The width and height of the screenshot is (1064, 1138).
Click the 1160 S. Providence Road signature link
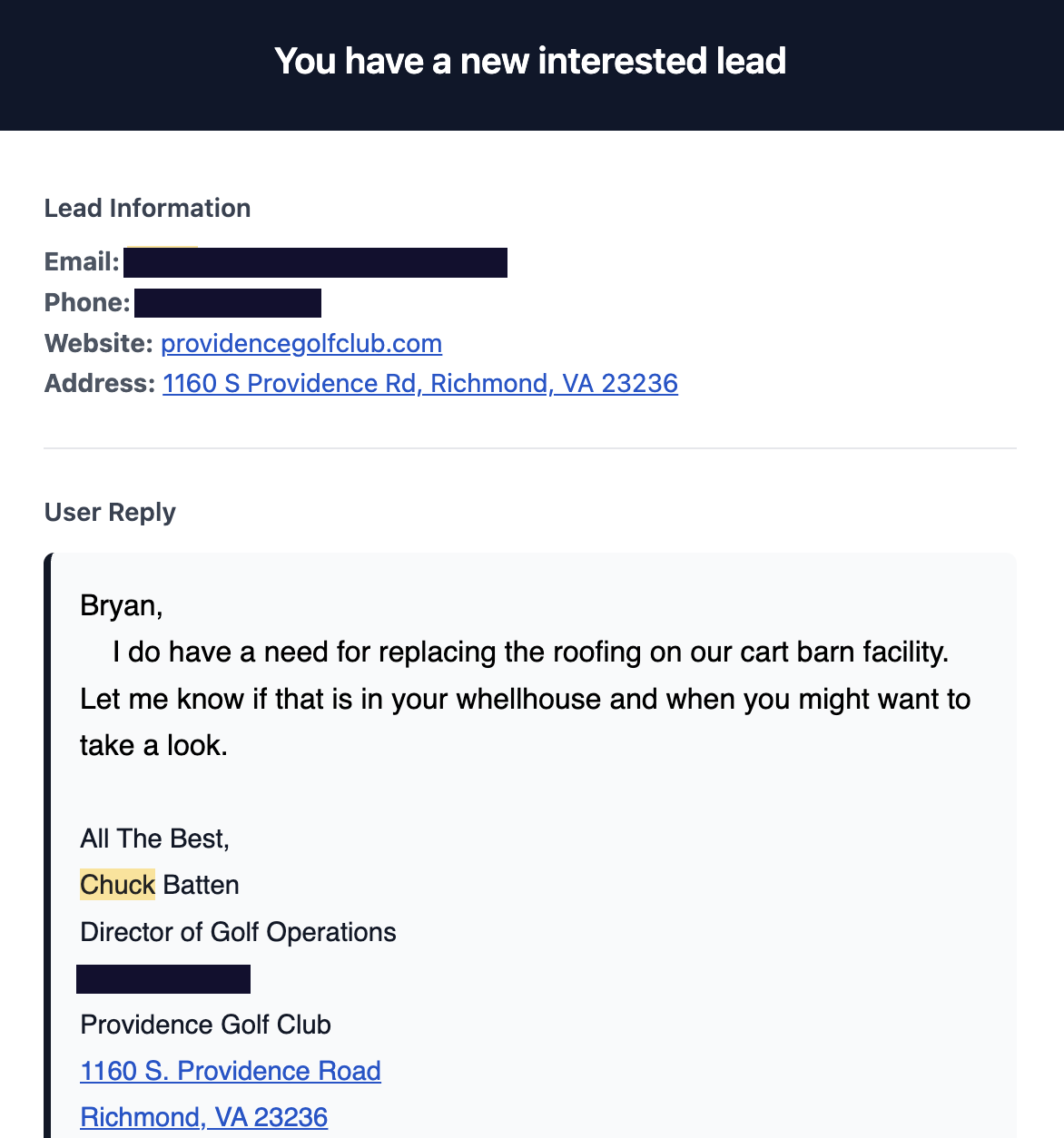click(x=231, y=1071)
